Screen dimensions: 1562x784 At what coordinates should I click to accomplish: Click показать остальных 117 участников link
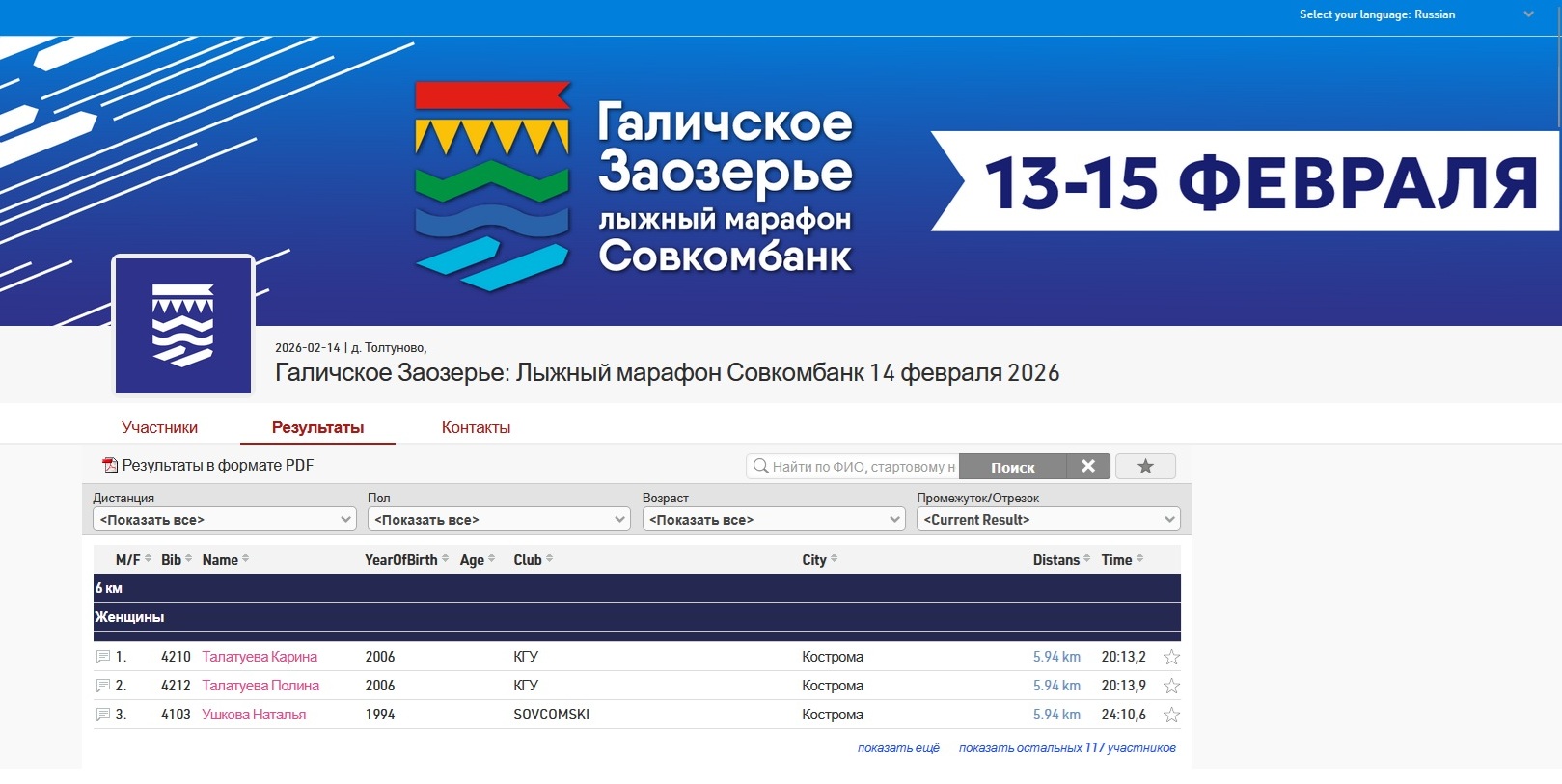[x=1067, y=748]
